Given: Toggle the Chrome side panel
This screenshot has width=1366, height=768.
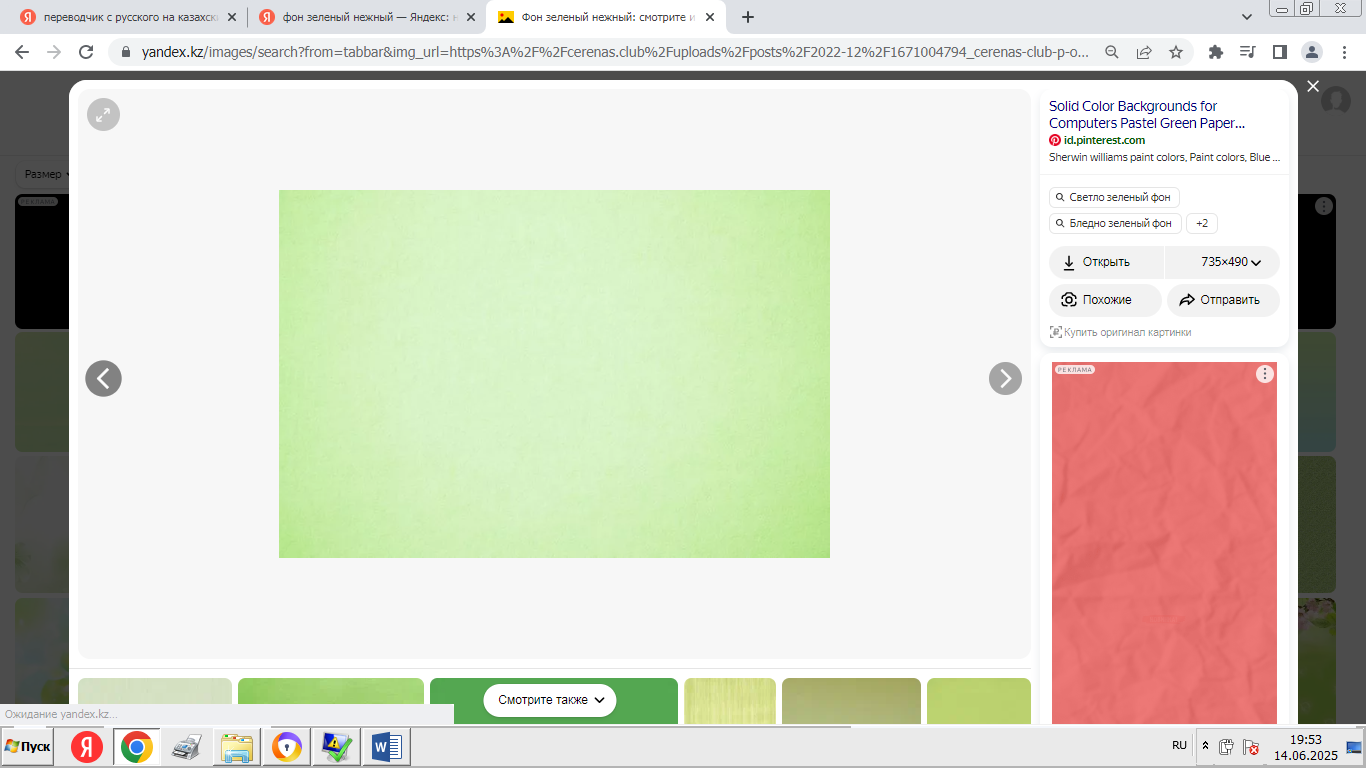Looking at the screenshot, I should (1279, 52).
